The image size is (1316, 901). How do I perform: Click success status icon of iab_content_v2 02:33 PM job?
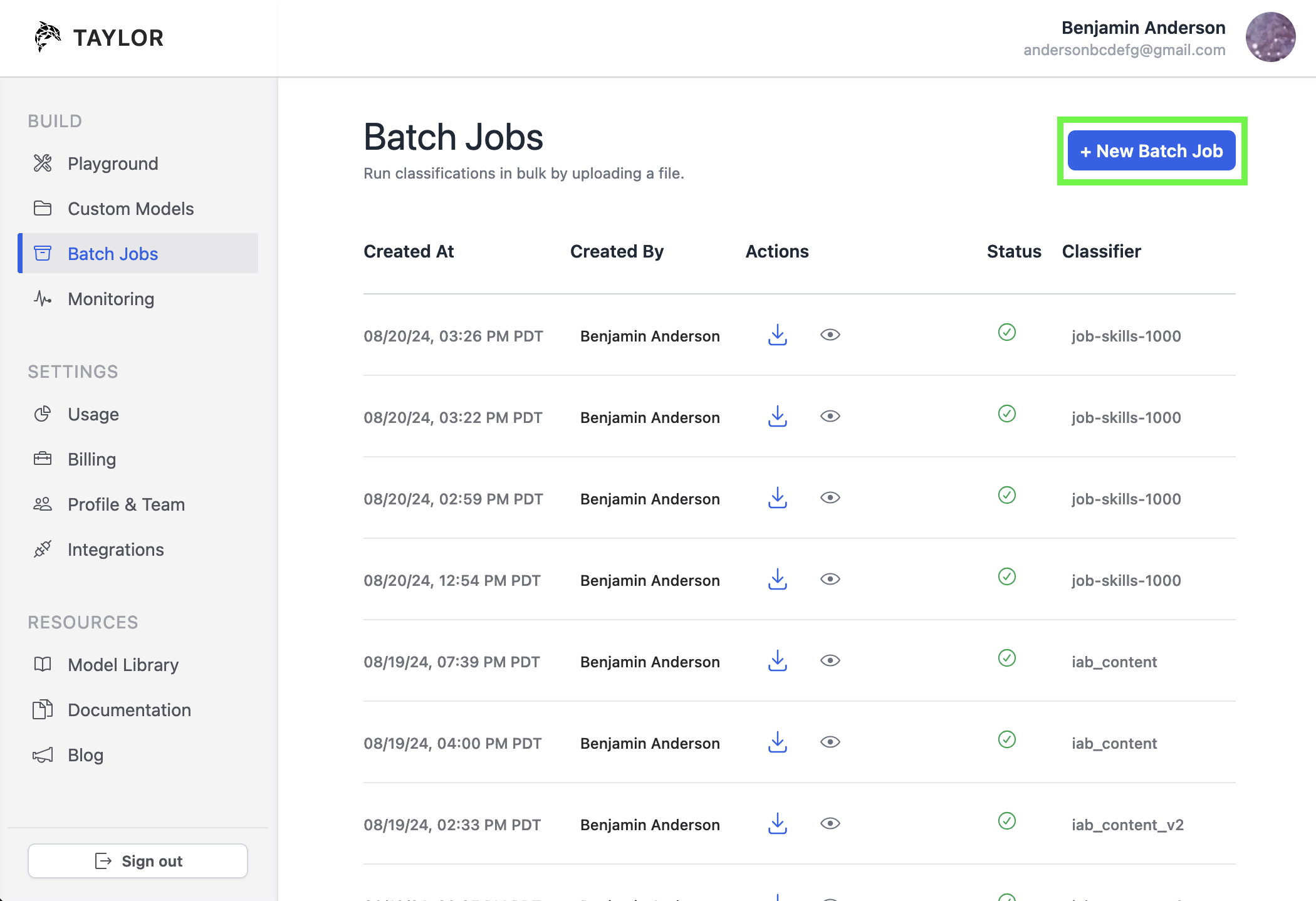pyautogui.click(x=1007, y=821)
